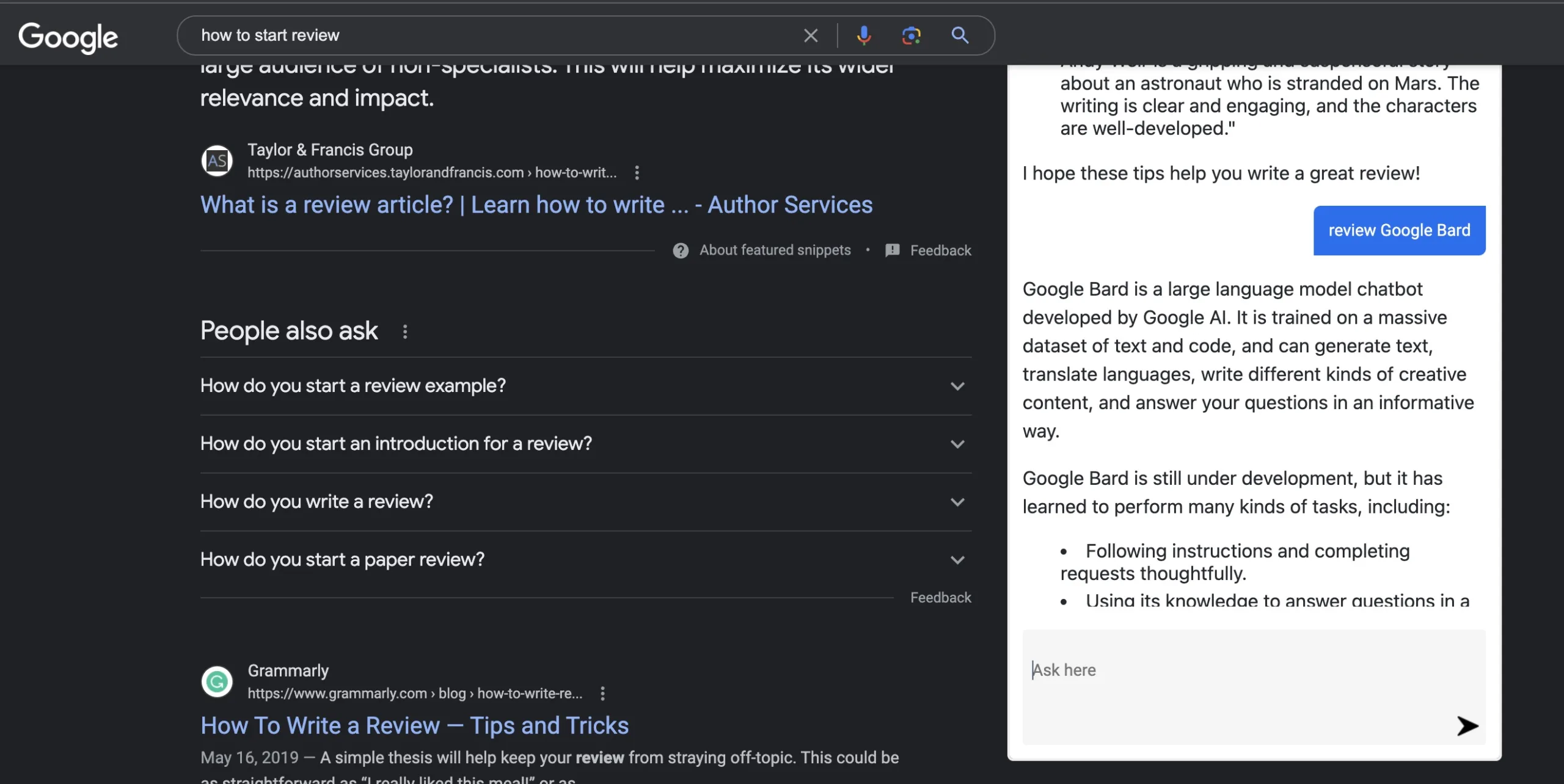Click the Google logo

[68, 37]
